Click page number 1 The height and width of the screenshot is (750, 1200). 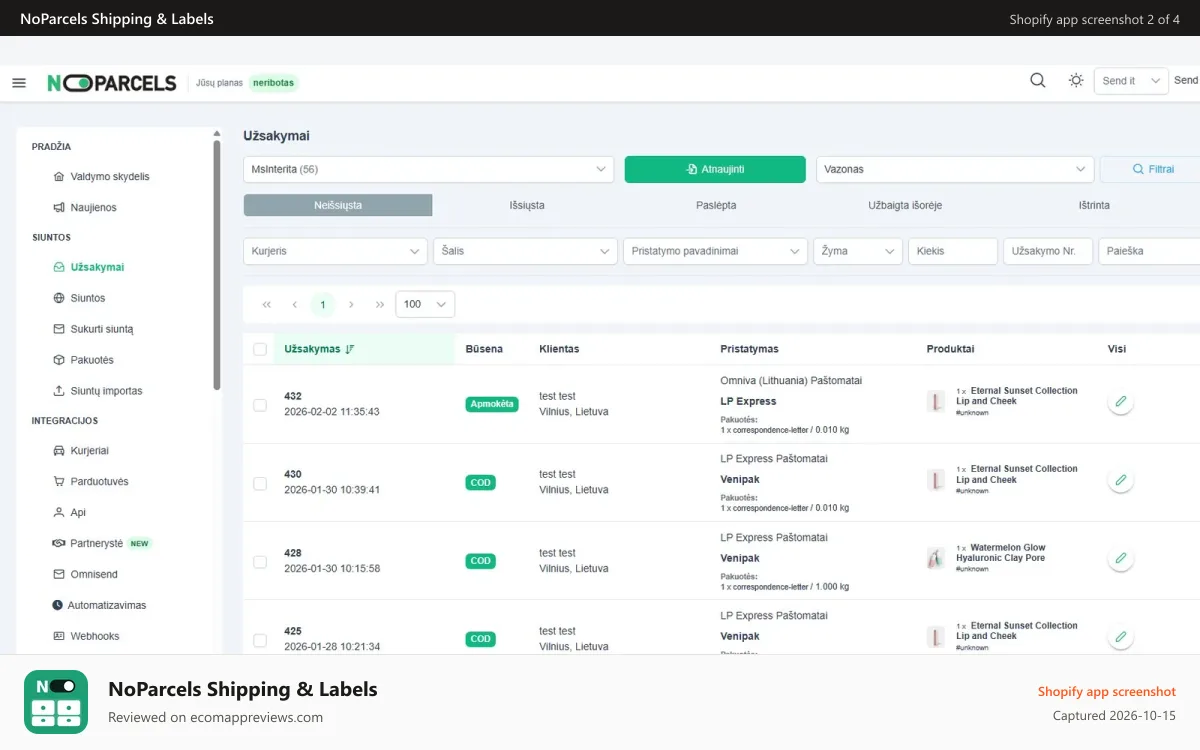(x=322, y=304)
